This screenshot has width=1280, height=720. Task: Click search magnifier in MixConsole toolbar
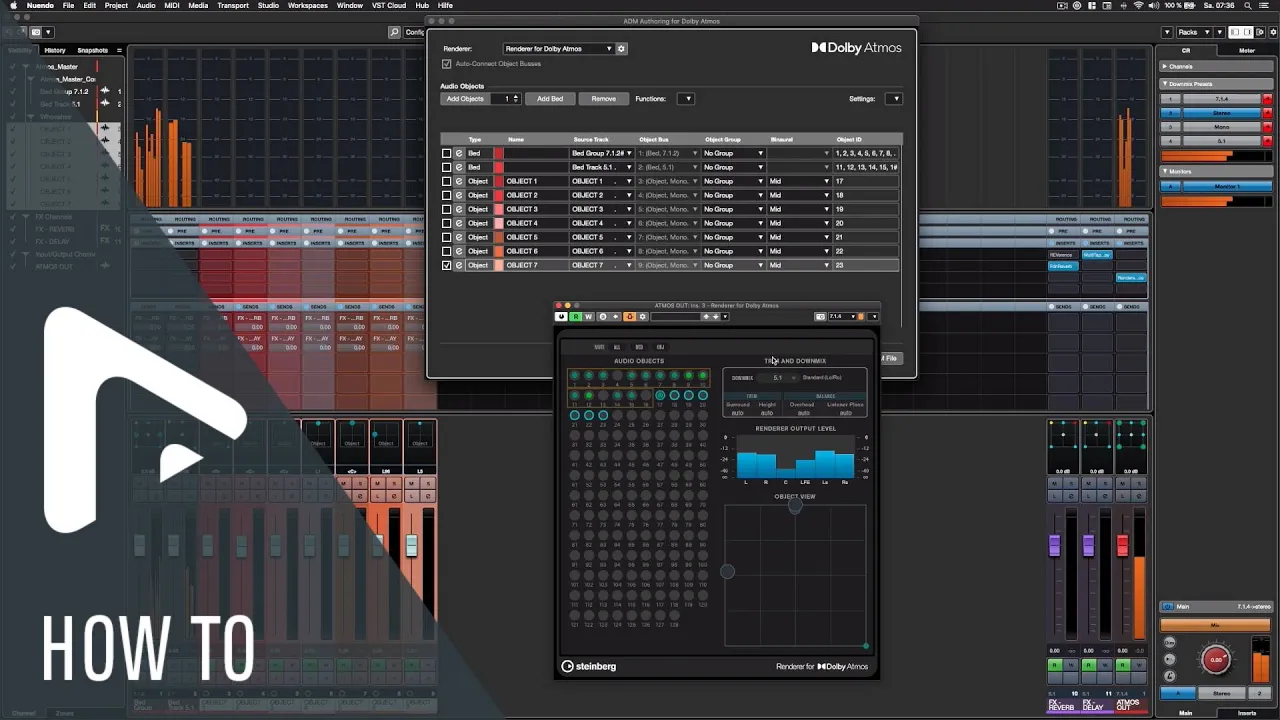click(x=394, y=32)
